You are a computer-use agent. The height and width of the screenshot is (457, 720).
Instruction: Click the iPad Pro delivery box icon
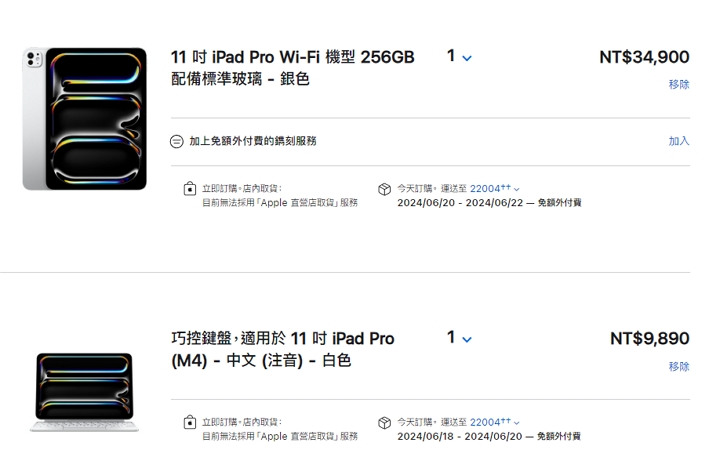(x=384, y=189)
